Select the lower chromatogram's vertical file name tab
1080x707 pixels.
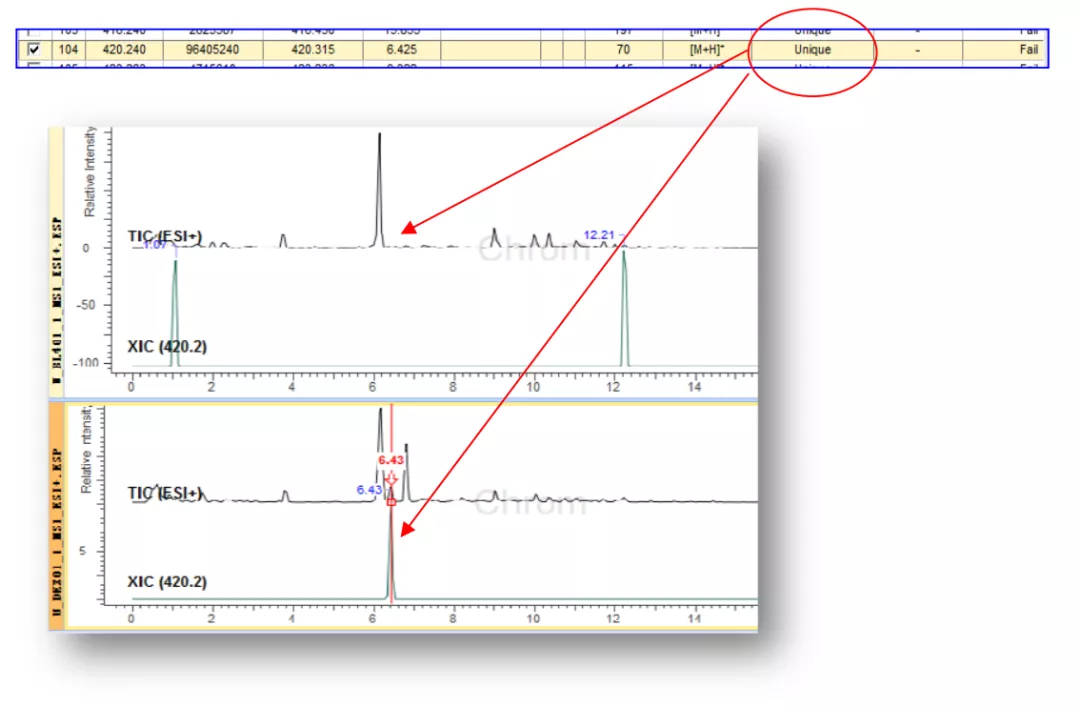click(x=56, y=515)
